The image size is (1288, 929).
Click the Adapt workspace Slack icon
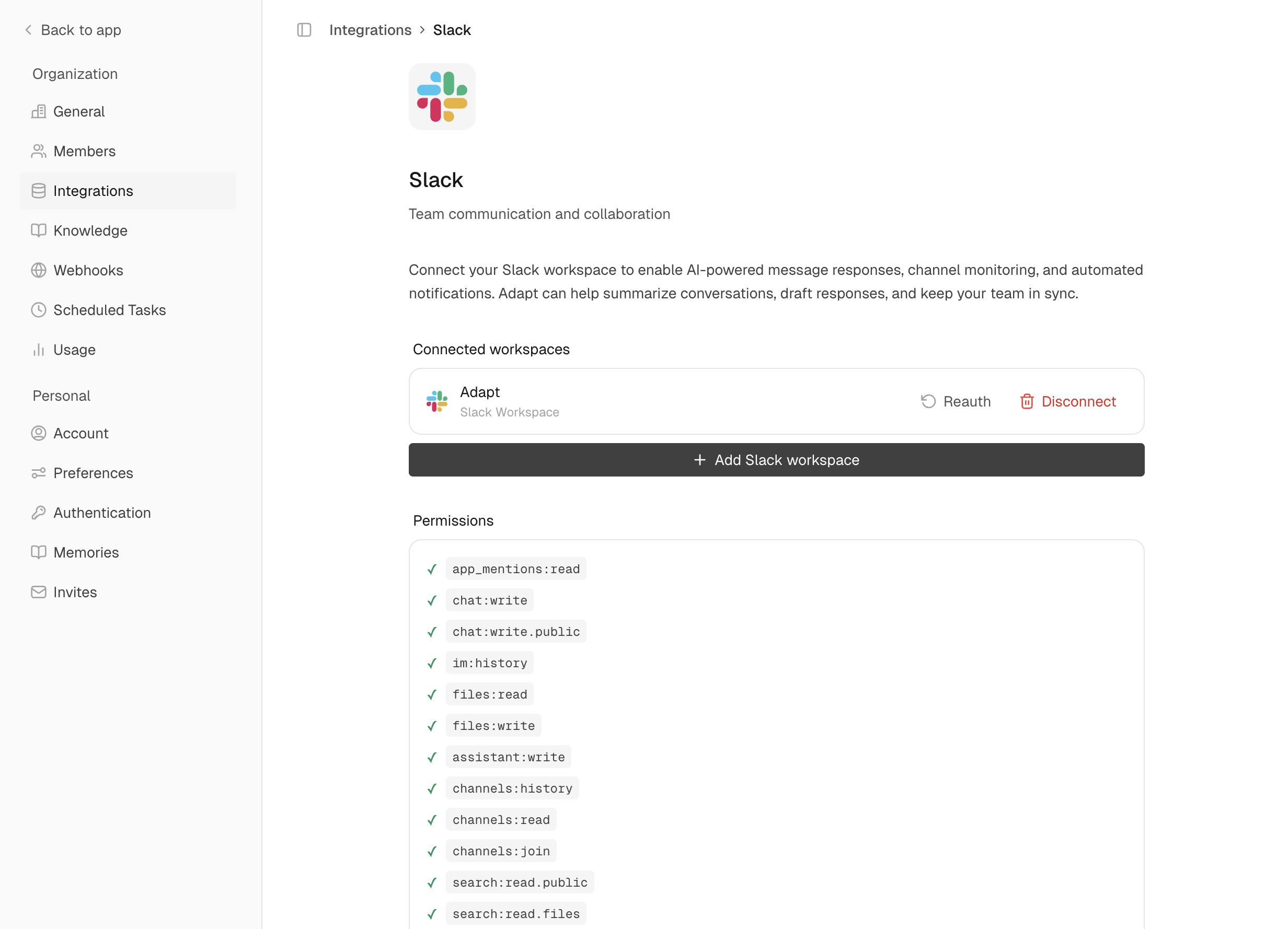coord(438,401)
